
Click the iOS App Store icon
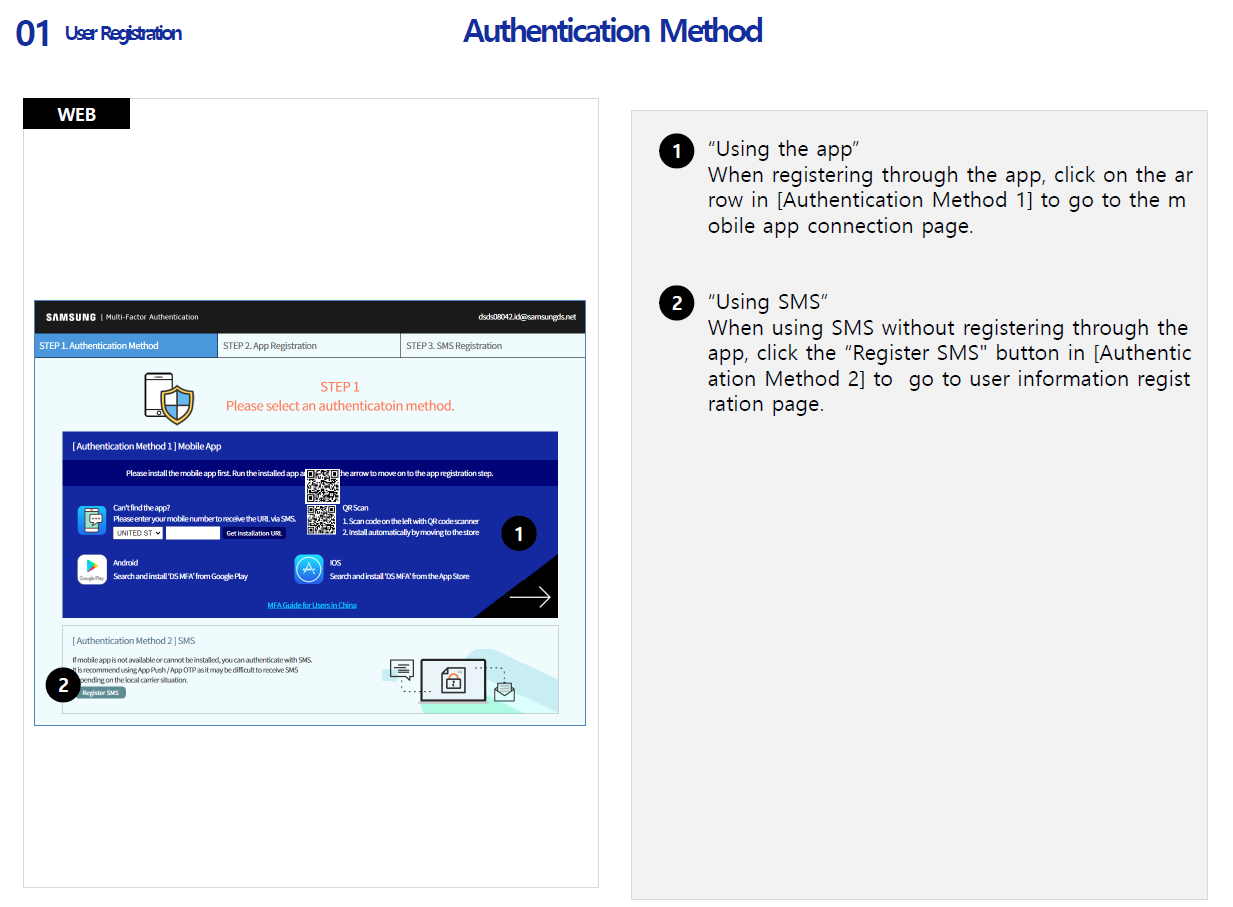308,570
